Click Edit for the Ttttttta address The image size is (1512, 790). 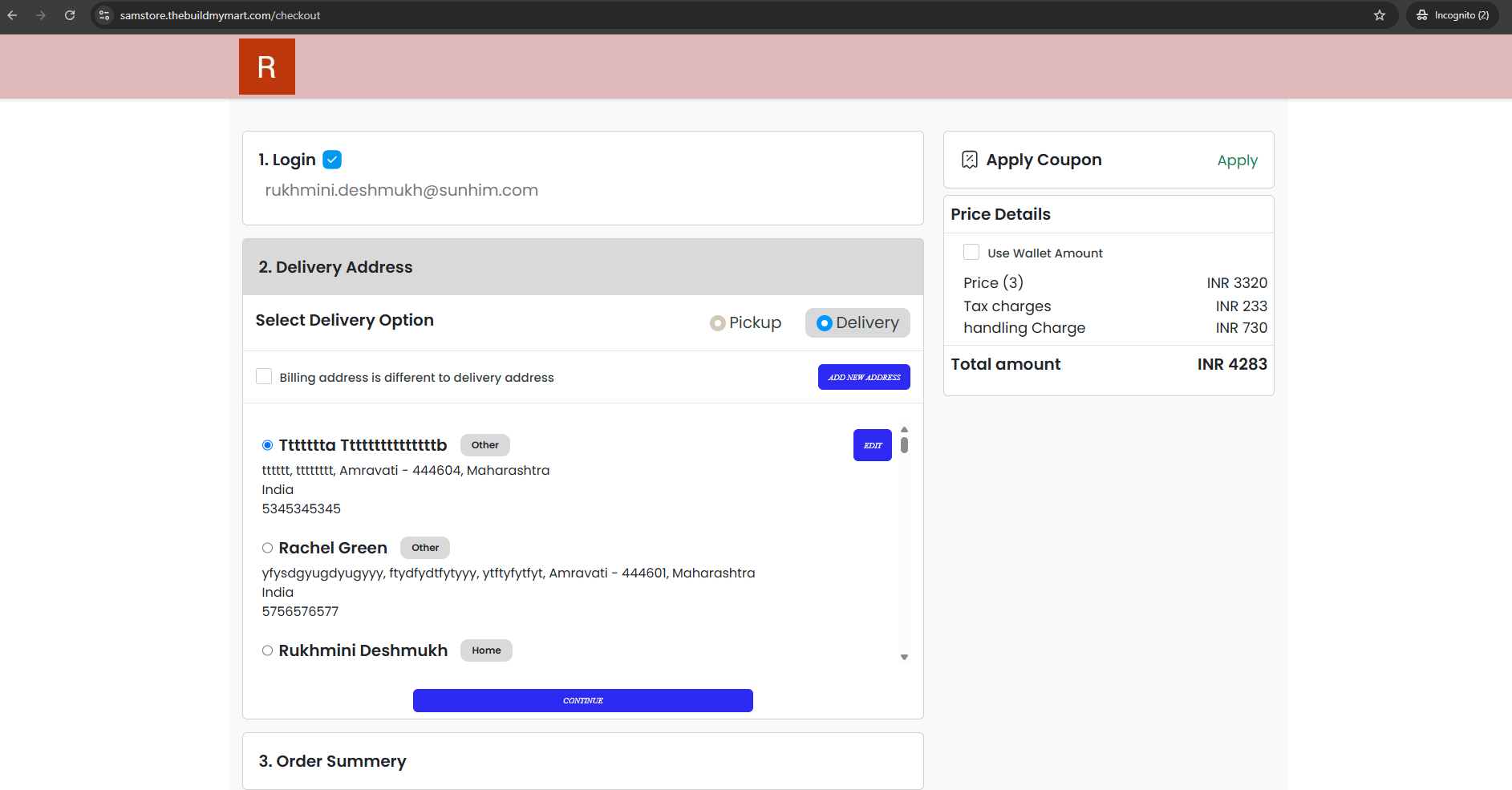click(x=873, y=445)
